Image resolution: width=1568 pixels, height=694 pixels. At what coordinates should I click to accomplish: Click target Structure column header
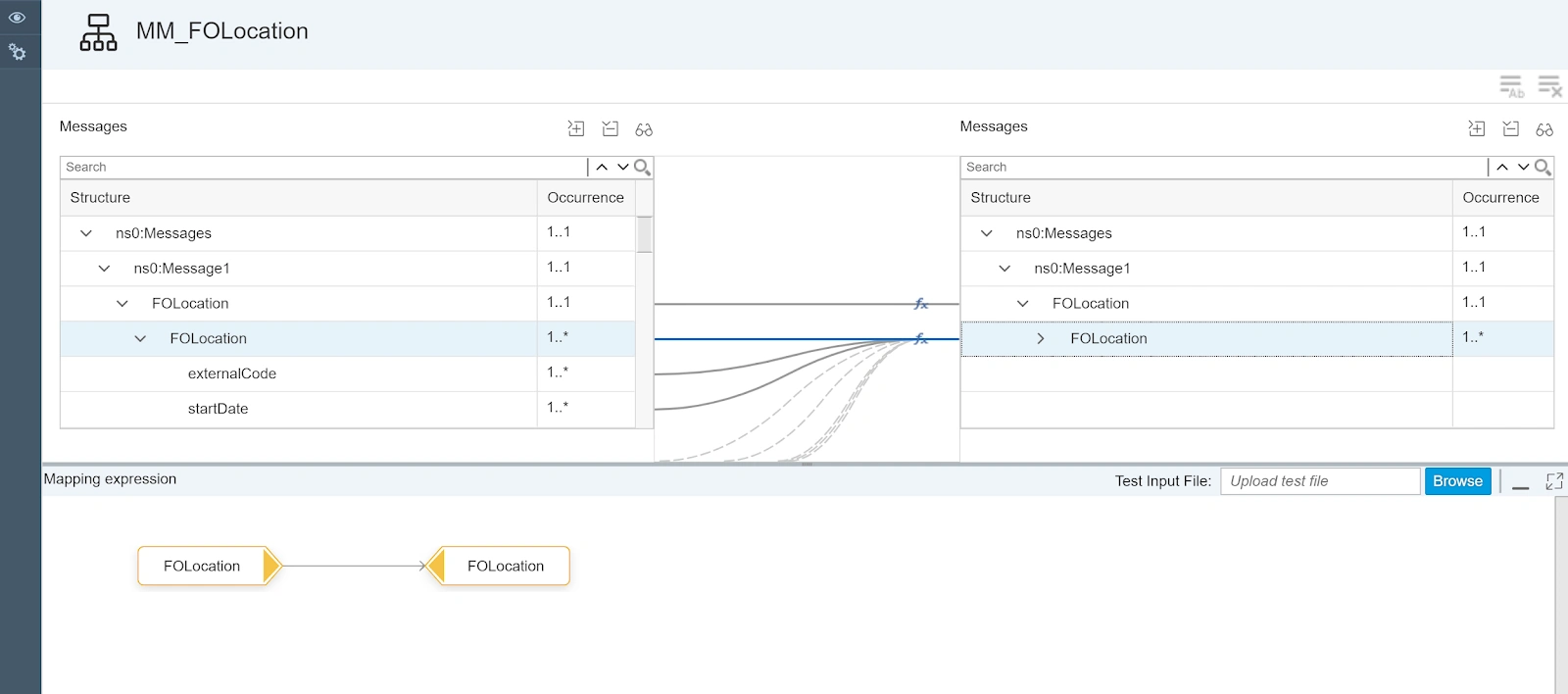point(1206,198)
